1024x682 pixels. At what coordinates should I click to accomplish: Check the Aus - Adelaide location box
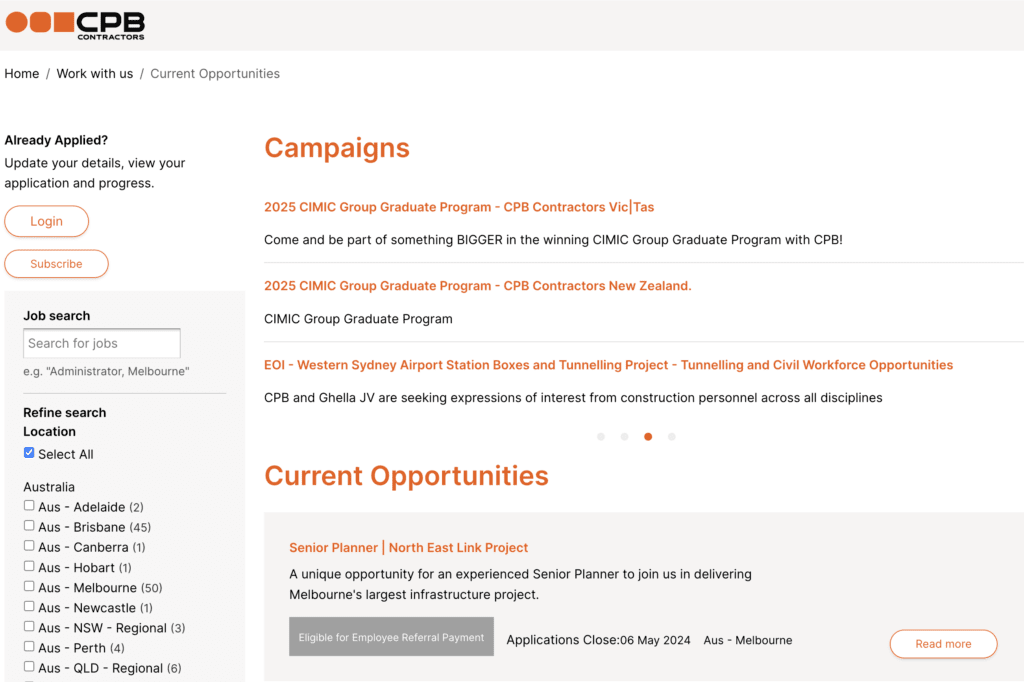[29, 506]
